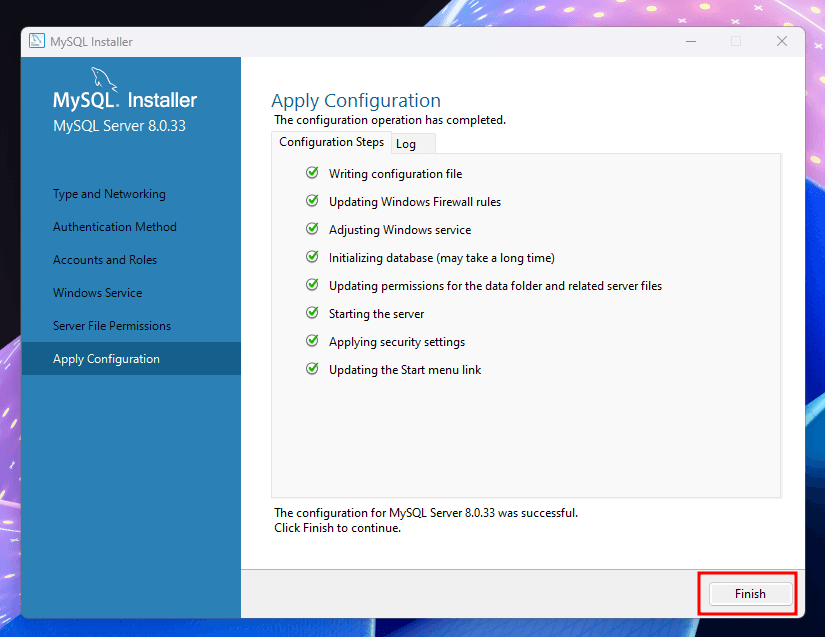Click the 'Adjusting Windows service' text
Viewport: 825px width, 637px height.
(x=400, y=230)
